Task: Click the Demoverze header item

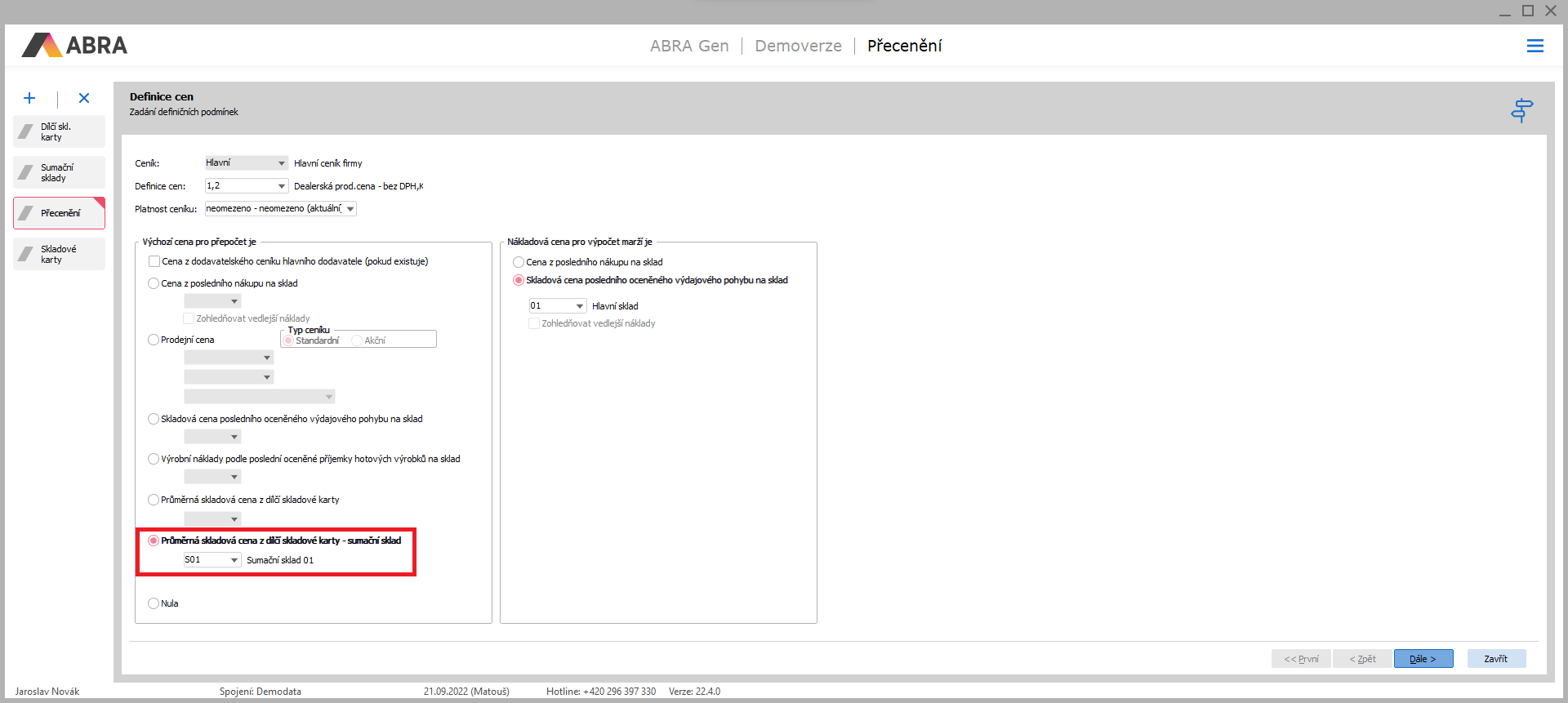Action: pyautogui.click(x=798, y=46)
